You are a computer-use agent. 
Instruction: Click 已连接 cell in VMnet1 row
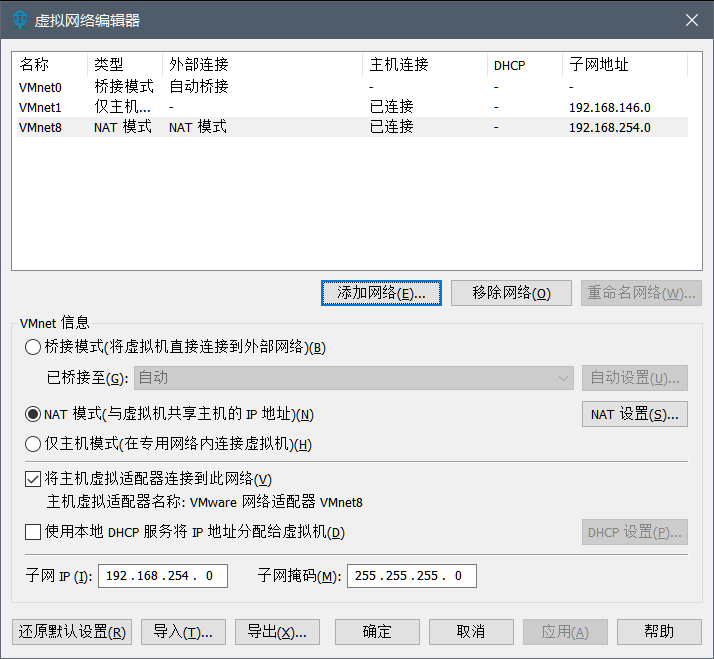click(x=392, y=107)
